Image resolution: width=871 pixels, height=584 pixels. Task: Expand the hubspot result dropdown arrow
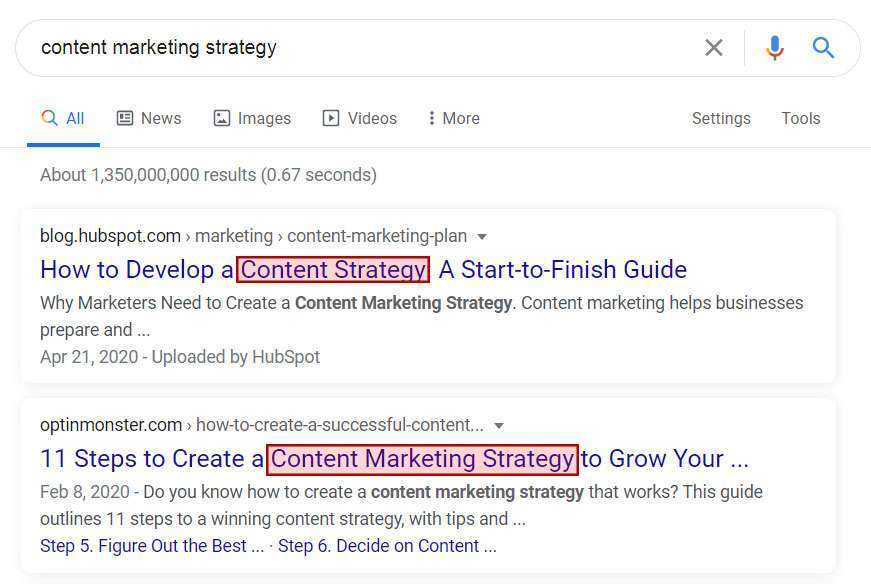(x=482, y=237)
